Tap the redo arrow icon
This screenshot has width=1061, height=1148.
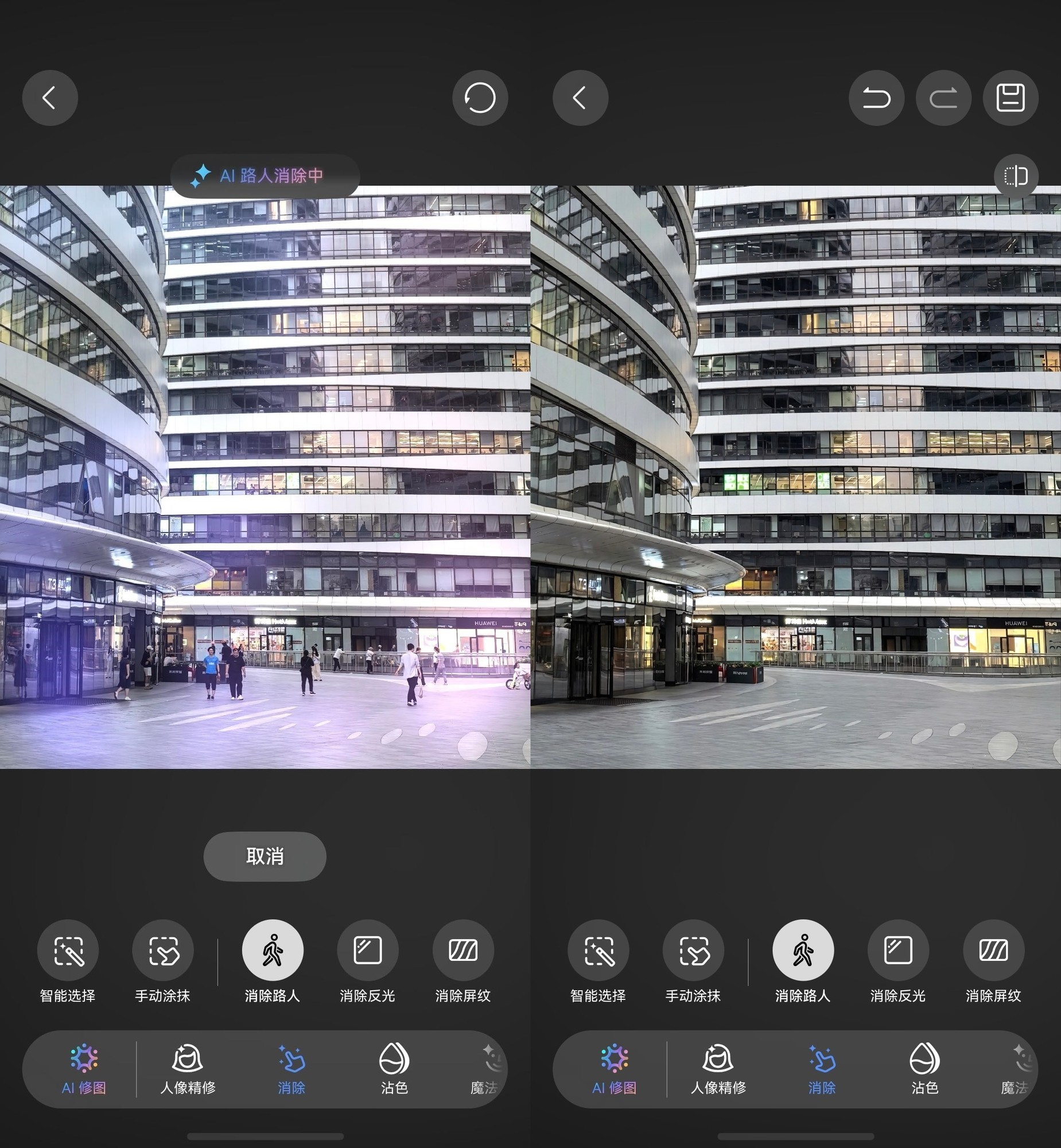[943, 98]
